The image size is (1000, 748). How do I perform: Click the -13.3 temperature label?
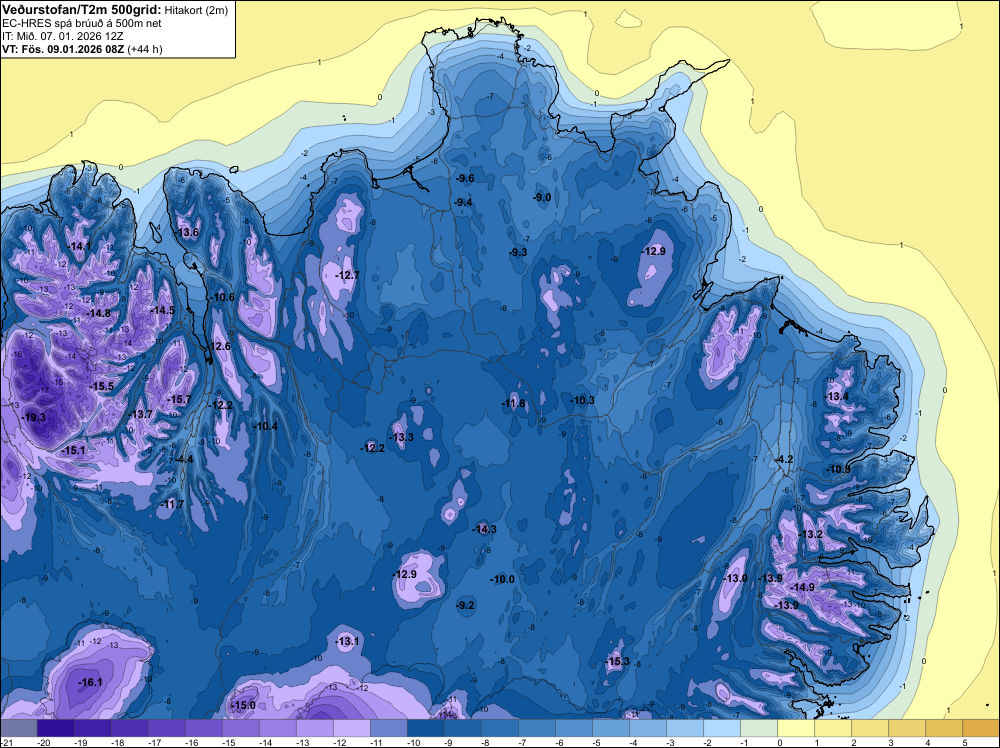402,437
